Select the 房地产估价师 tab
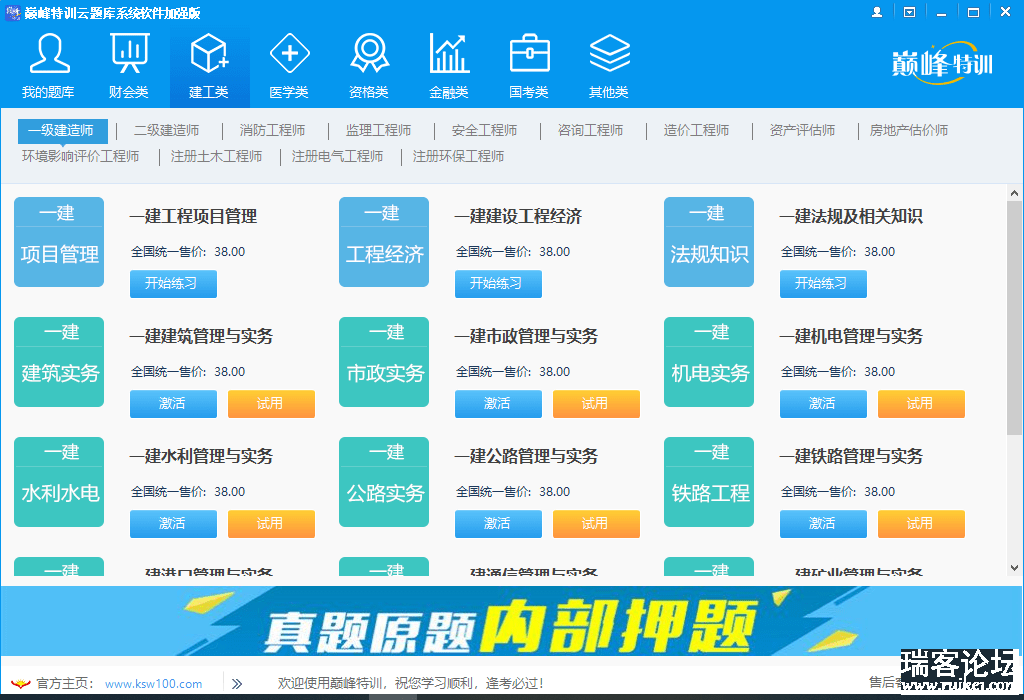The image size is (1024, 700). (x=908, y=130)
